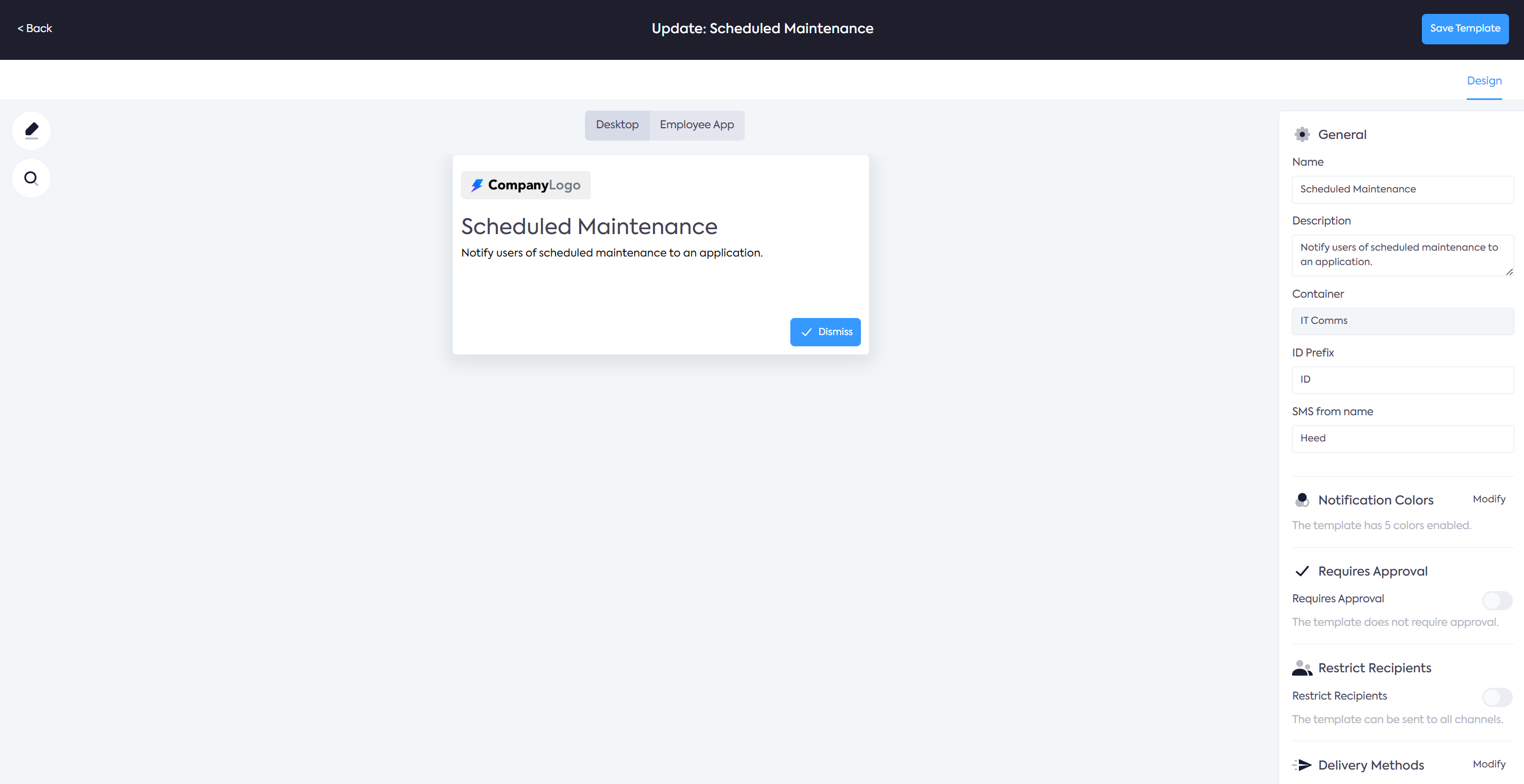The image size is (1524, 784).
Task: Click the magnifier preview icon
Action: coord(32,178)
